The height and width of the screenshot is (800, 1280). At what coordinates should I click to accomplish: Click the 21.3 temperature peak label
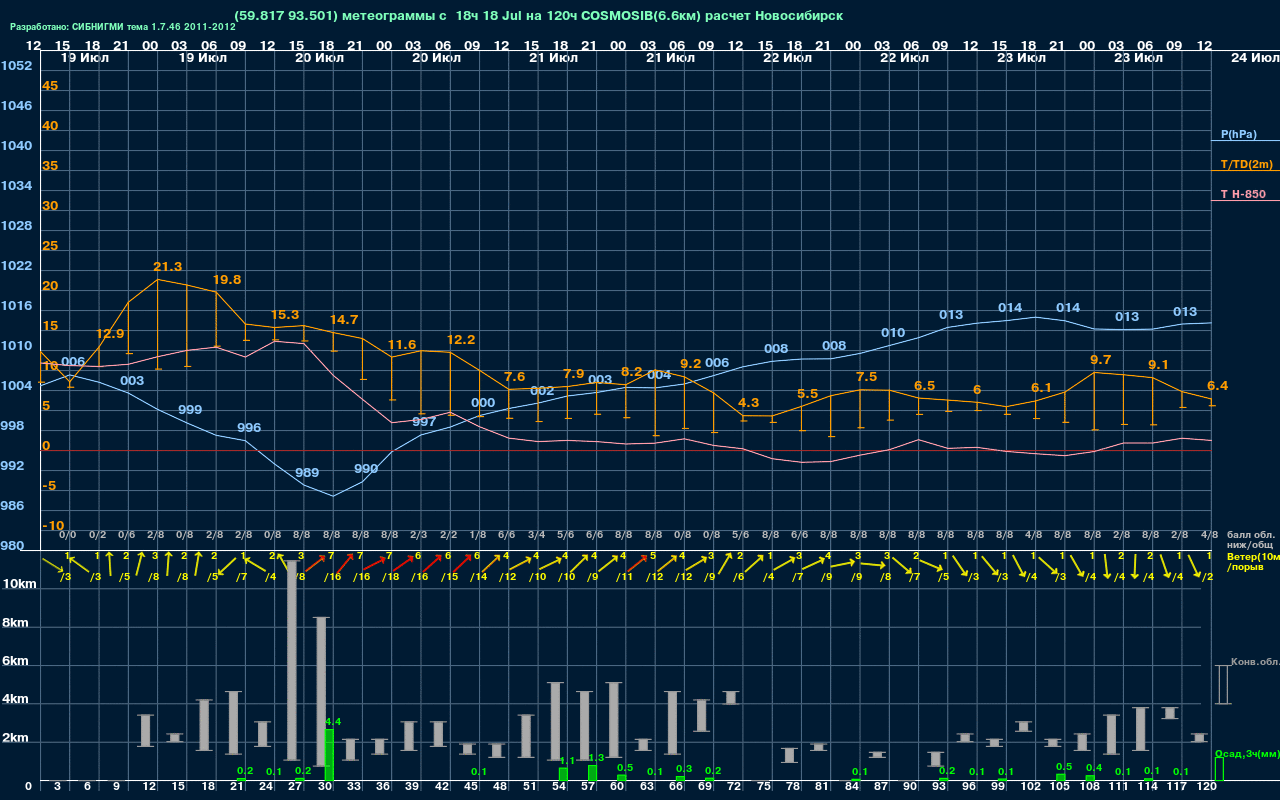168,267
